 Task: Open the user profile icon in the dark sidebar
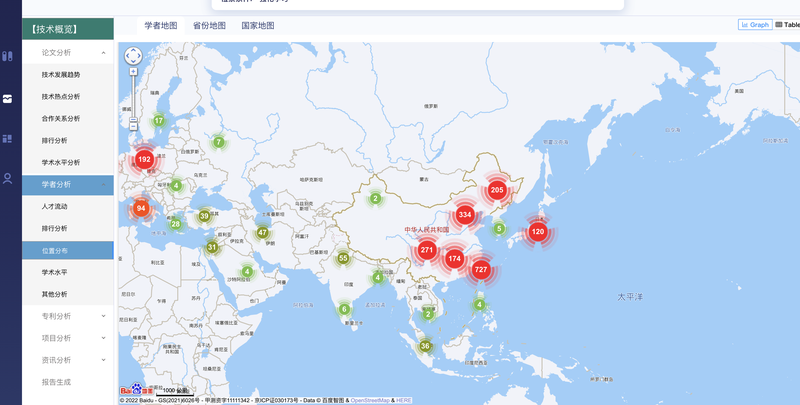7,179
